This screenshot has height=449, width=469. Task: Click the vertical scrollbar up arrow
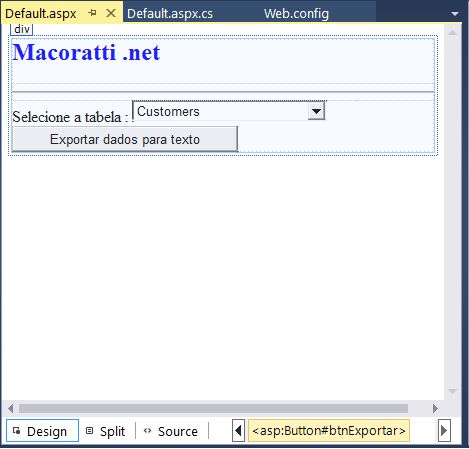(452, 33)
